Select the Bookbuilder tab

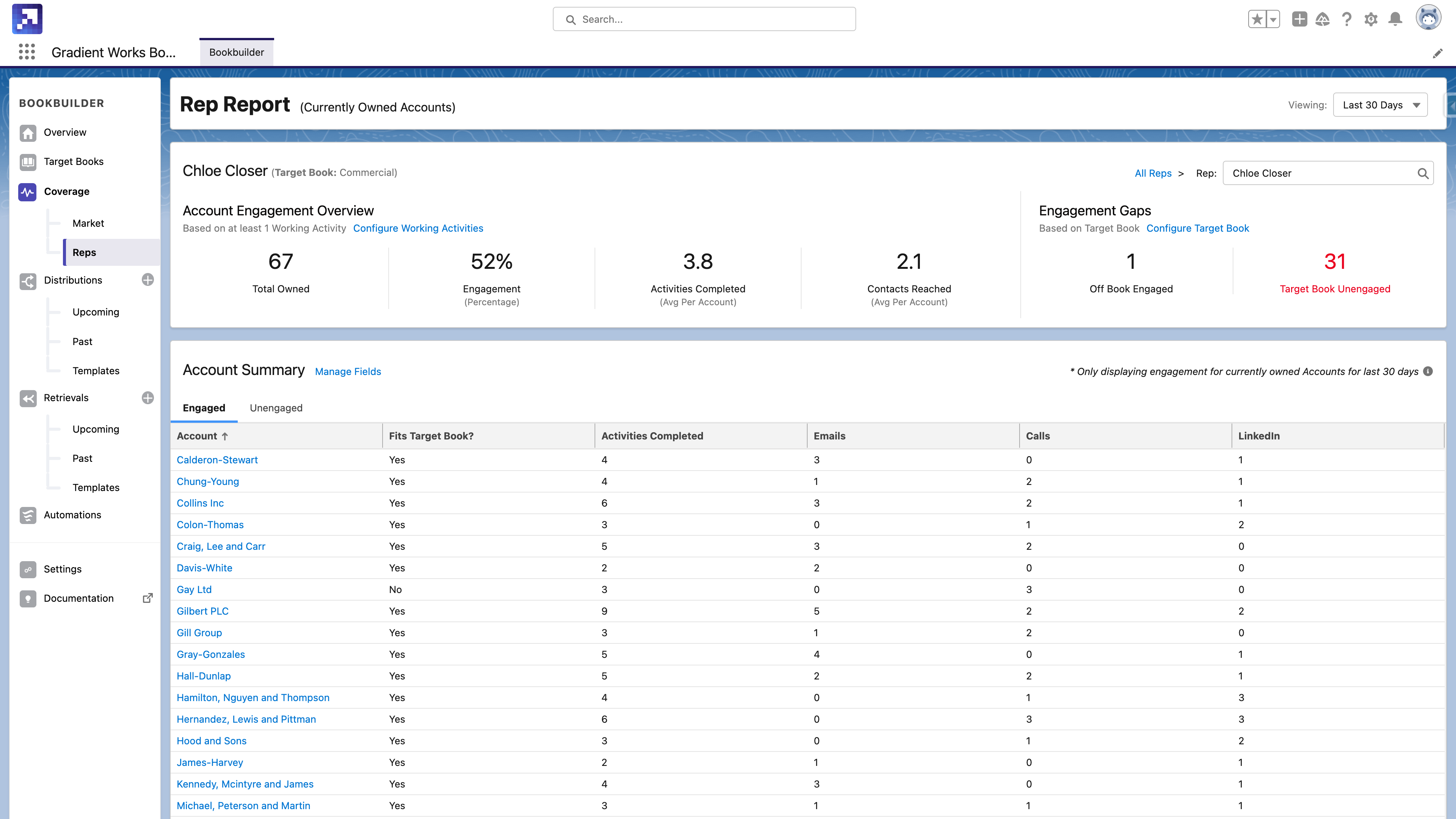236,52
